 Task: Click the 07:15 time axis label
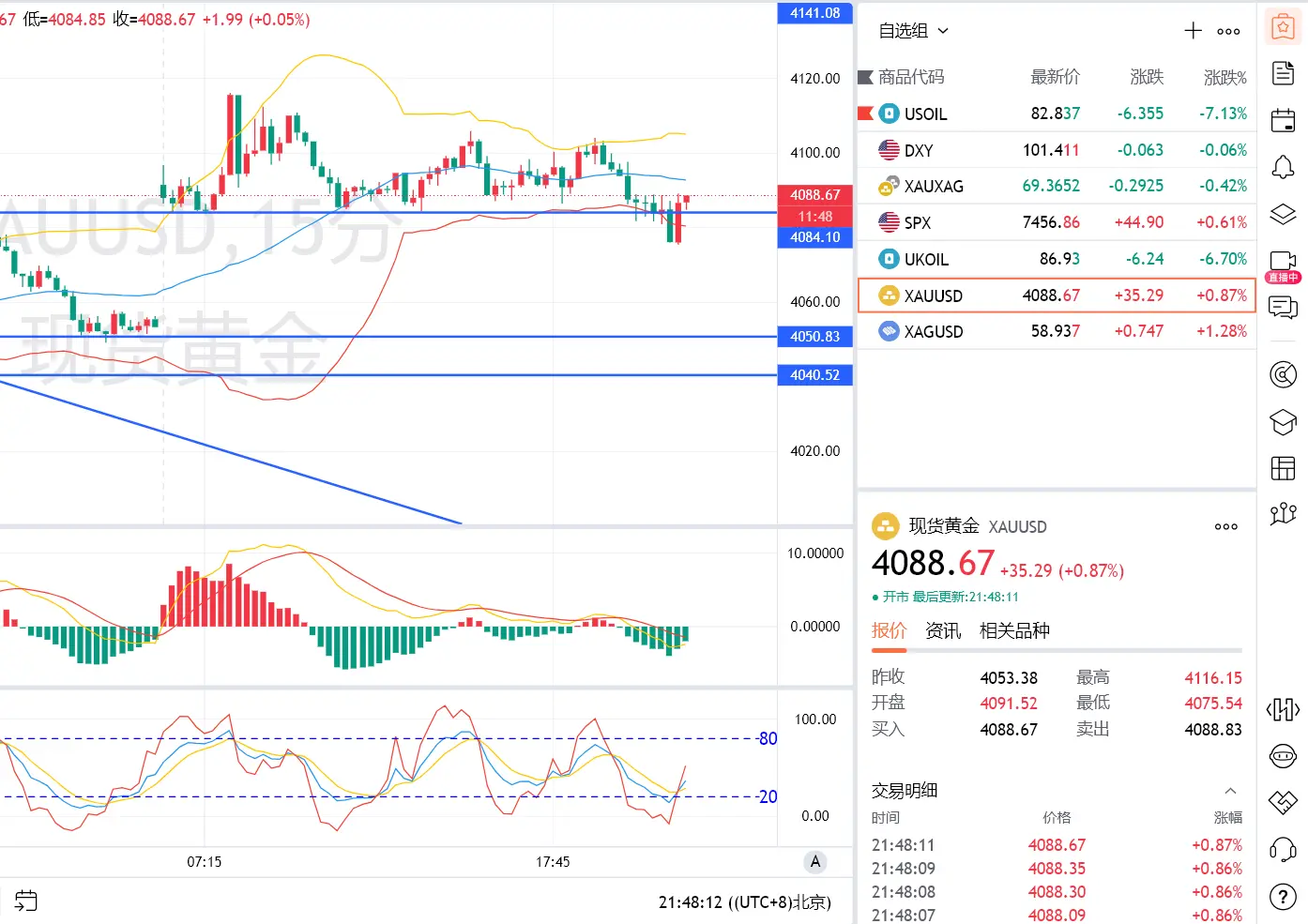pyautogui.click(x=205, y=862)
